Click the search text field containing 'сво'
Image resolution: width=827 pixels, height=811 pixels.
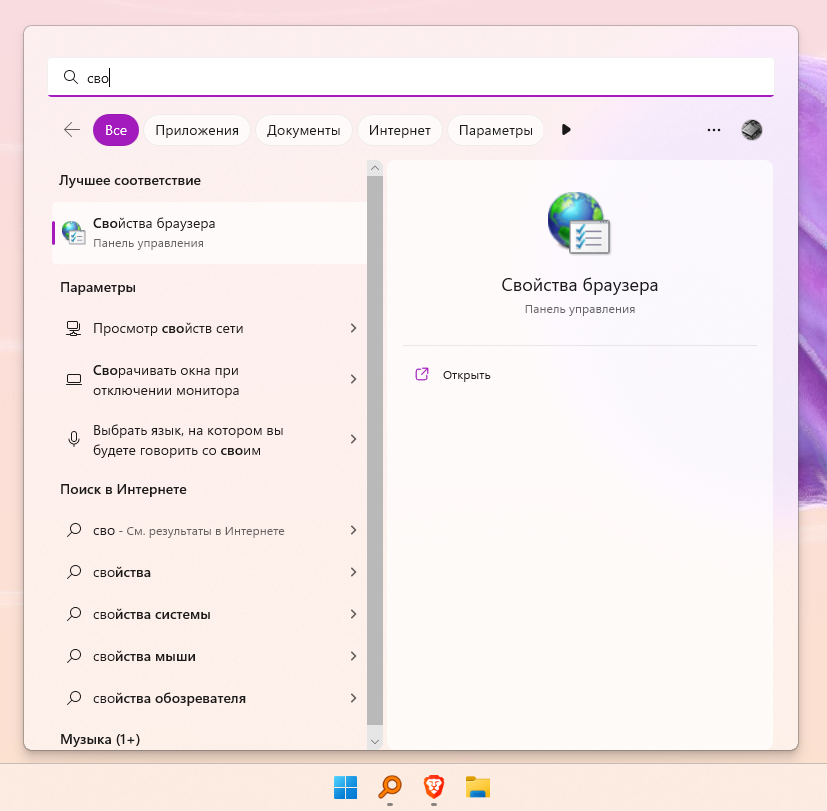click(410, 77)
